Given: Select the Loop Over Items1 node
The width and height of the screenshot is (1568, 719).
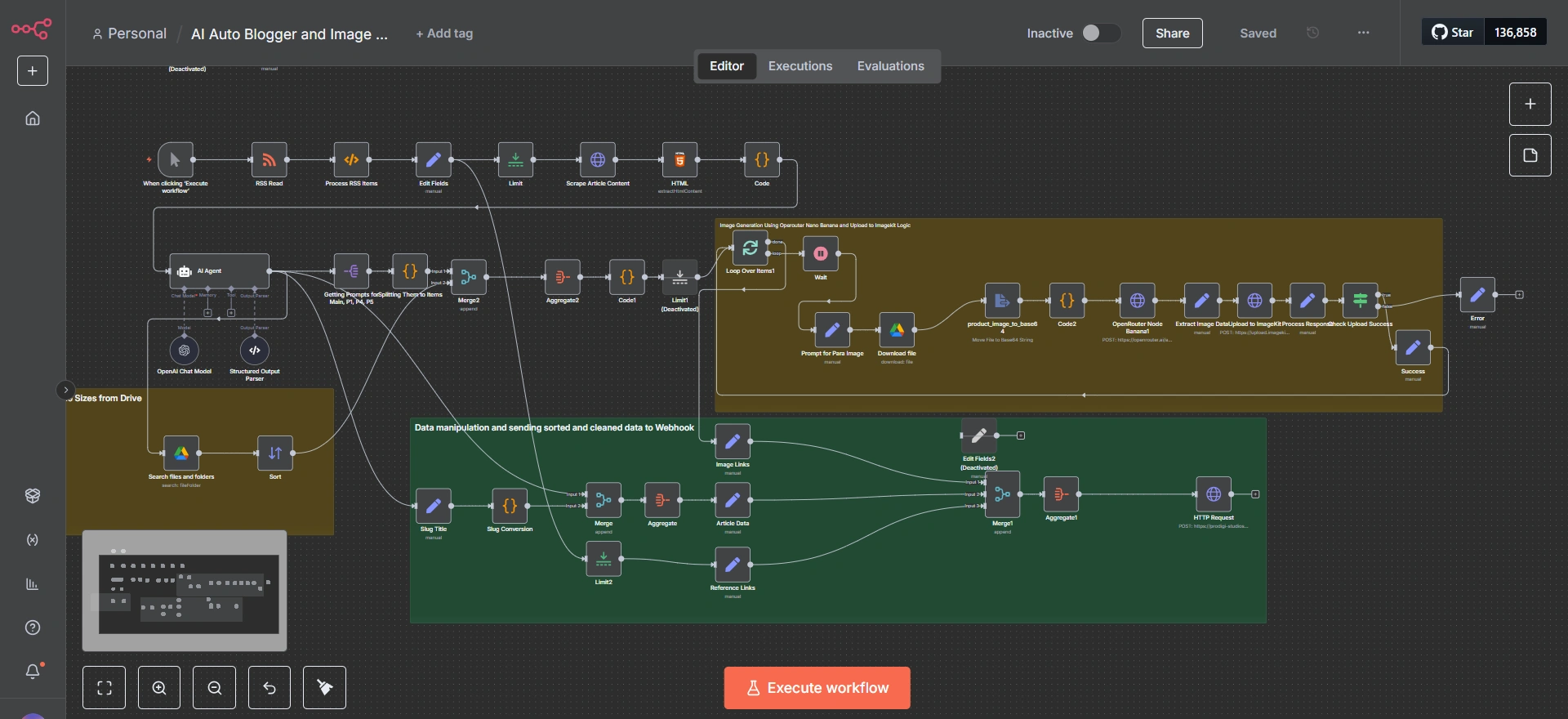Looking at the screenshot, I should tap(750, 248).
